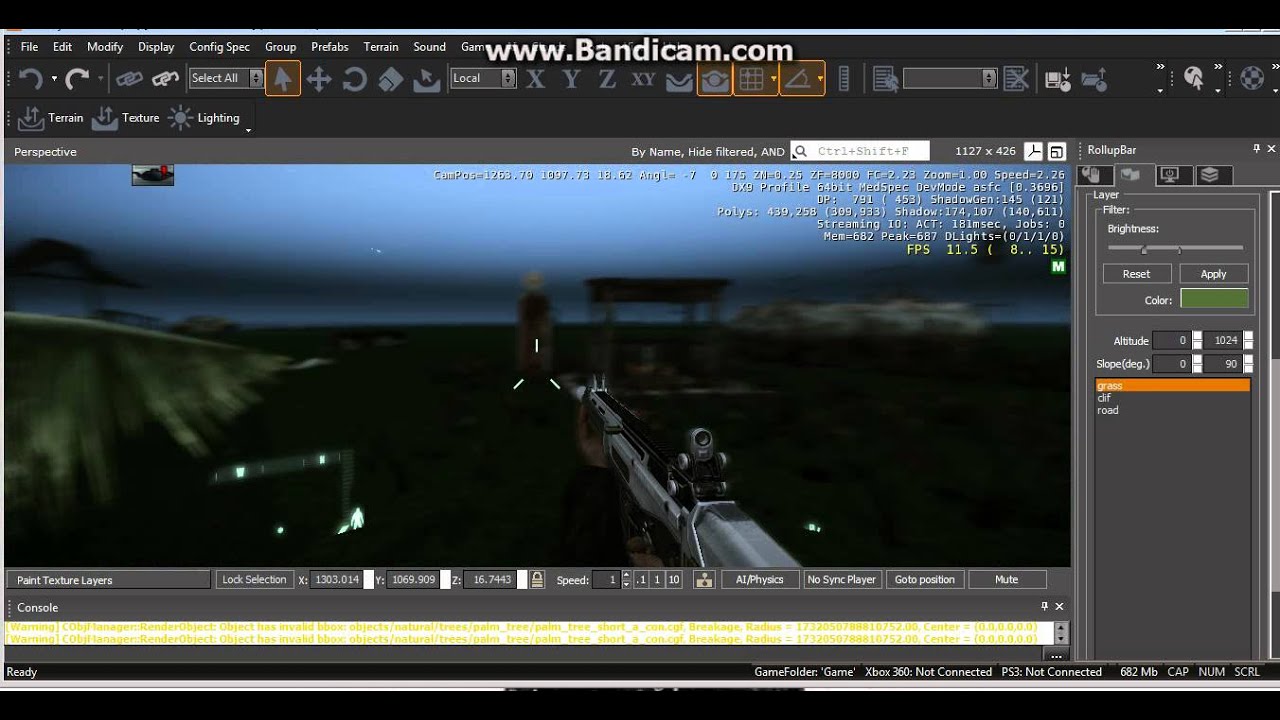Lock movement to Z axis
The width and height of the screenshot is (1280, 720).
tap(607, 78)
